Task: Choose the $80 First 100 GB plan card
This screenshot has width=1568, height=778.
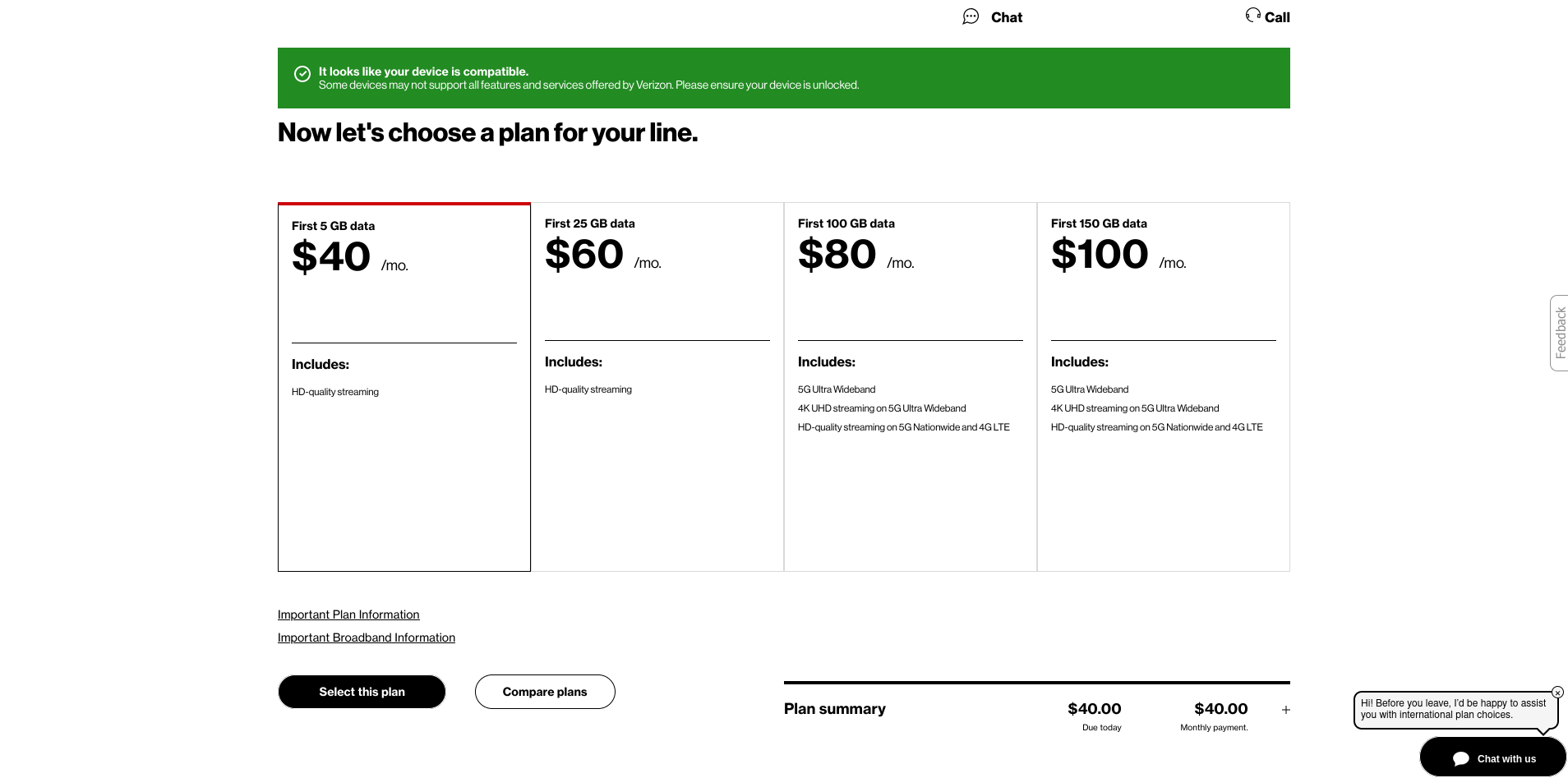Action: [x=911, y=387]
